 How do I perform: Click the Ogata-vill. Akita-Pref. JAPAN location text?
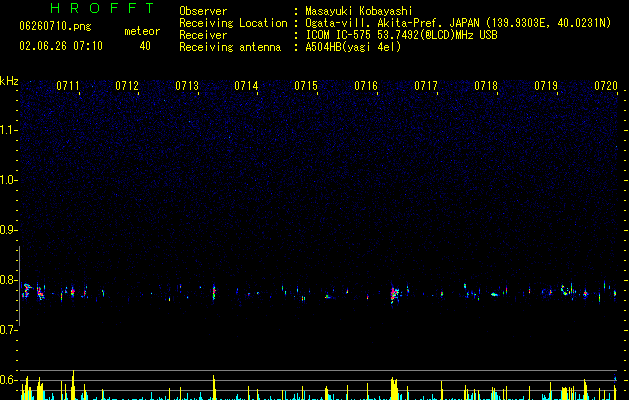pyautogui.click(x=458, y=23)
